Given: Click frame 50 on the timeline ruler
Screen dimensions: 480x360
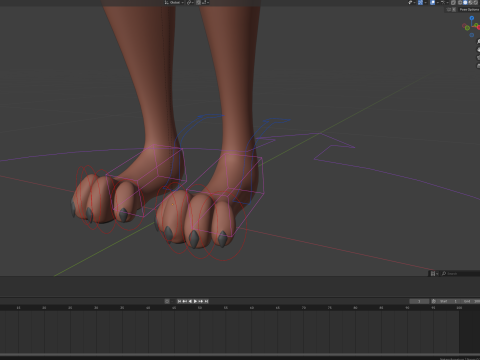Looking at the screenshot, I should click(x=200, y=308).
